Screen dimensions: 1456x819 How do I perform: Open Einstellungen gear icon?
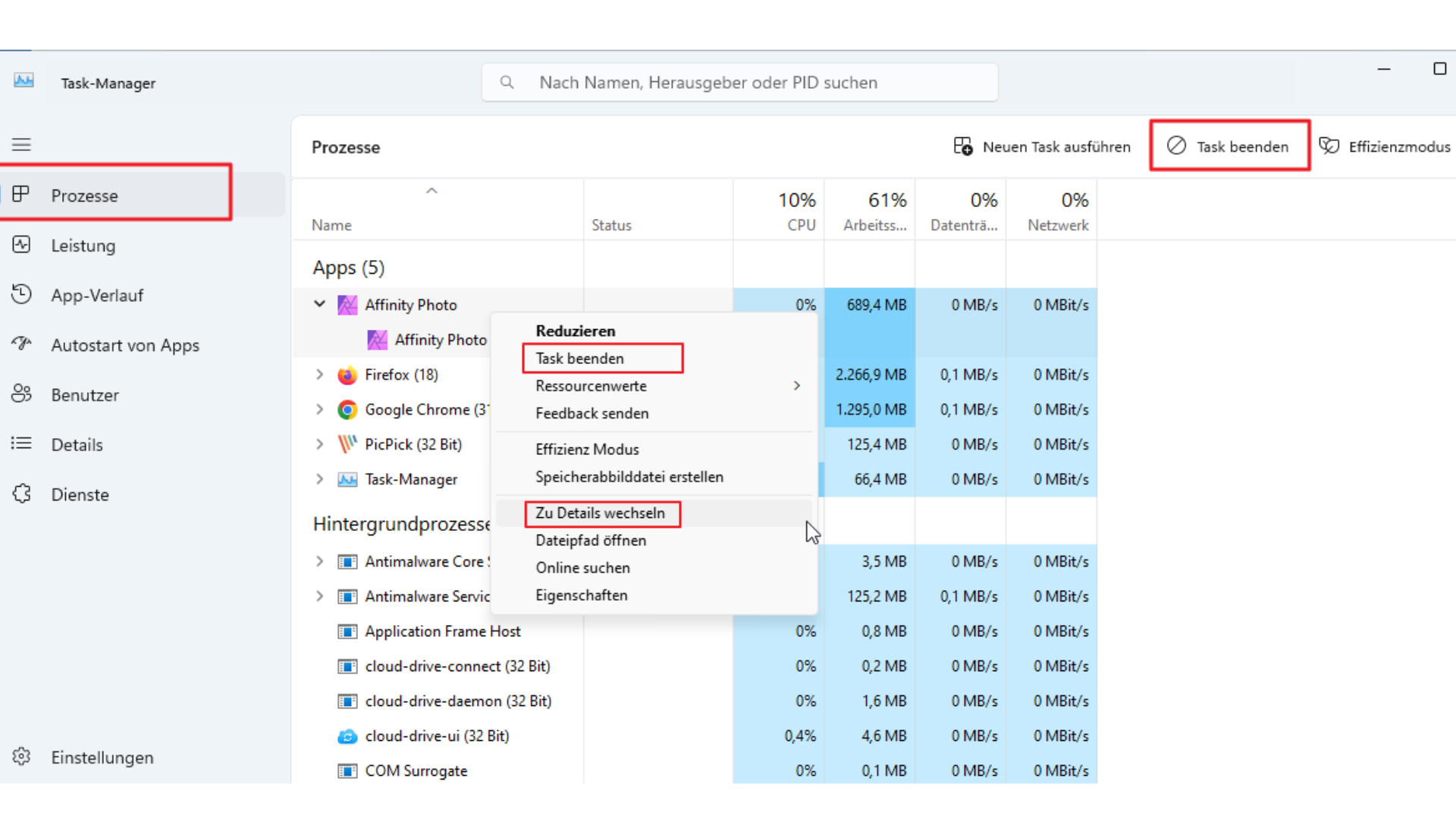(21, 757)
